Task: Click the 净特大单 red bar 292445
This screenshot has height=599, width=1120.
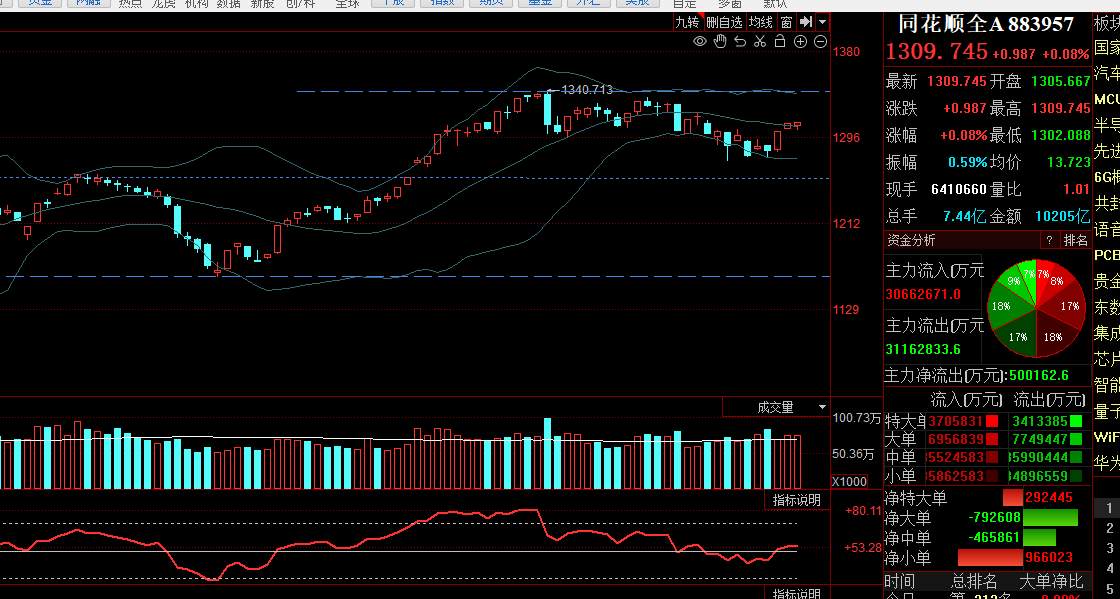Action: [x=1013, y=498]
